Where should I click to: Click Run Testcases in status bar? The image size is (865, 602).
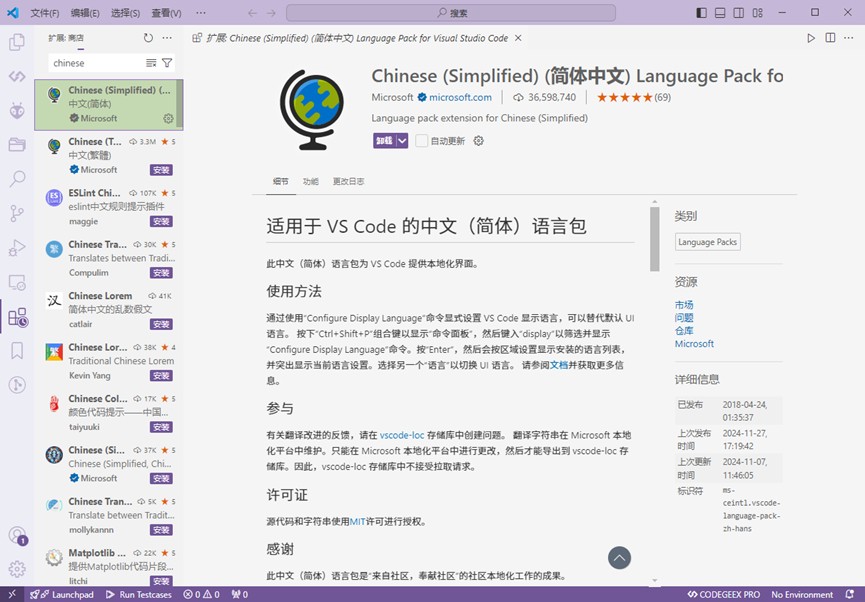138,594
